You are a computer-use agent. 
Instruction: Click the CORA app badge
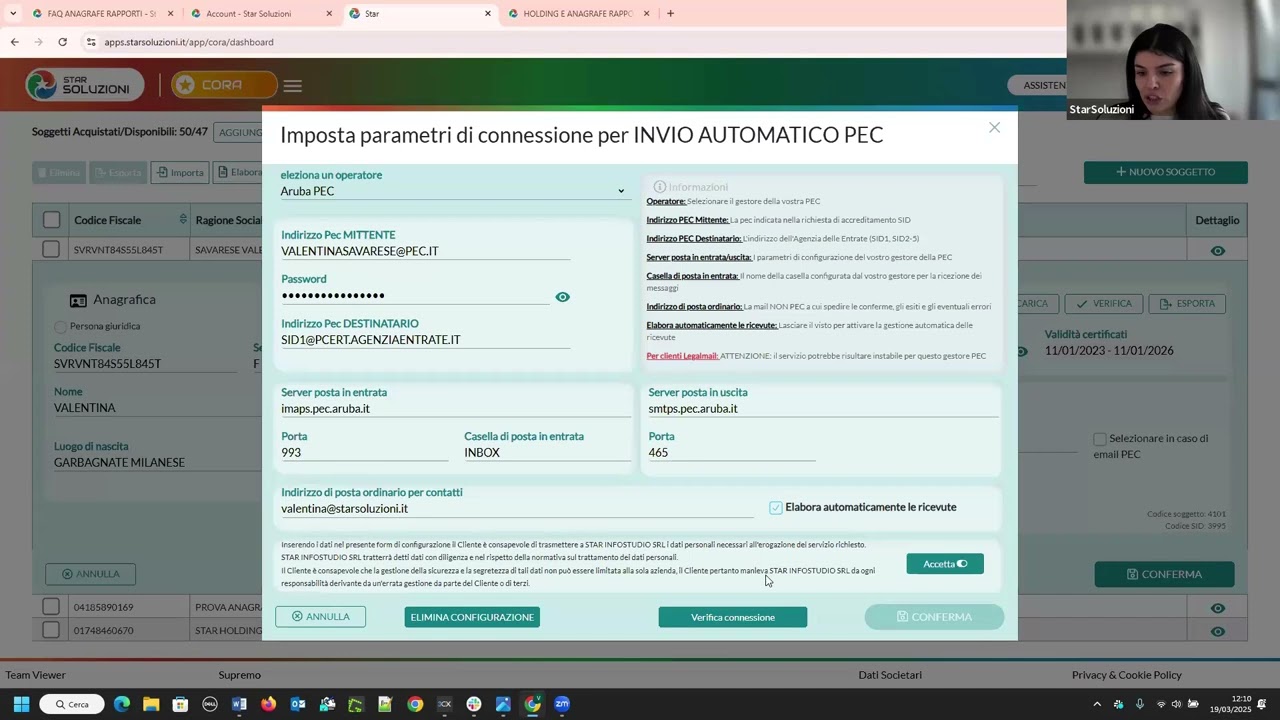[x=224, y=85]
